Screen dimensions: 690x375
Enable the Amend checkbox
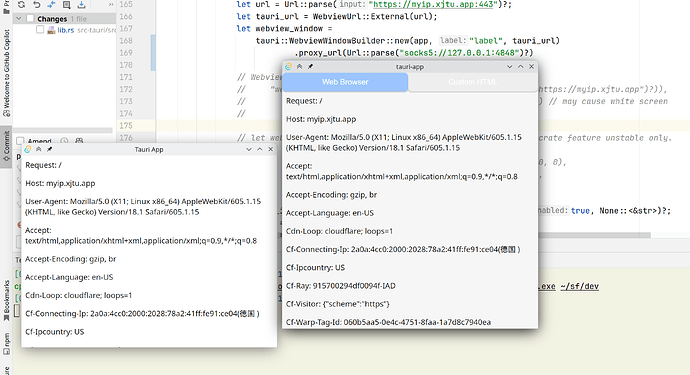pos(20,141)
